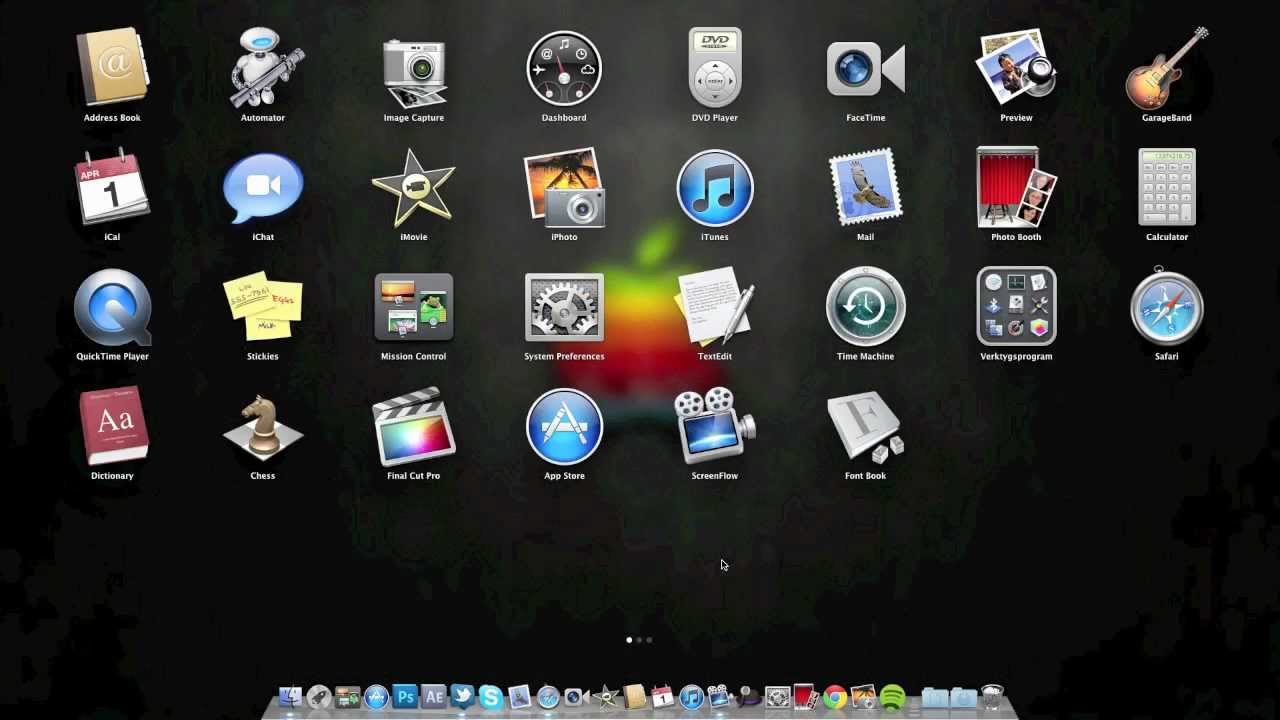Click the iTunes icon in the Dock

(x=691, y=697)
